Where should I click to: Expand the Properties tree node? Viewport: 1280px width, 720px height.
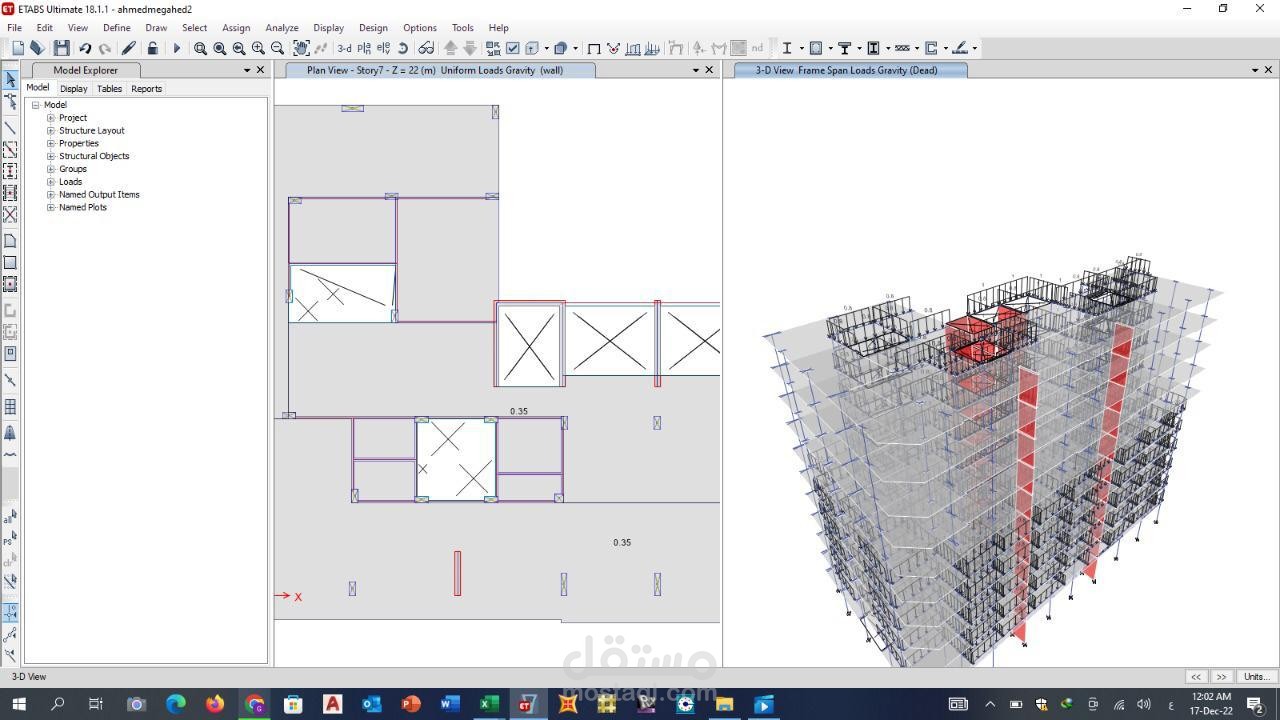click(51, 143)
